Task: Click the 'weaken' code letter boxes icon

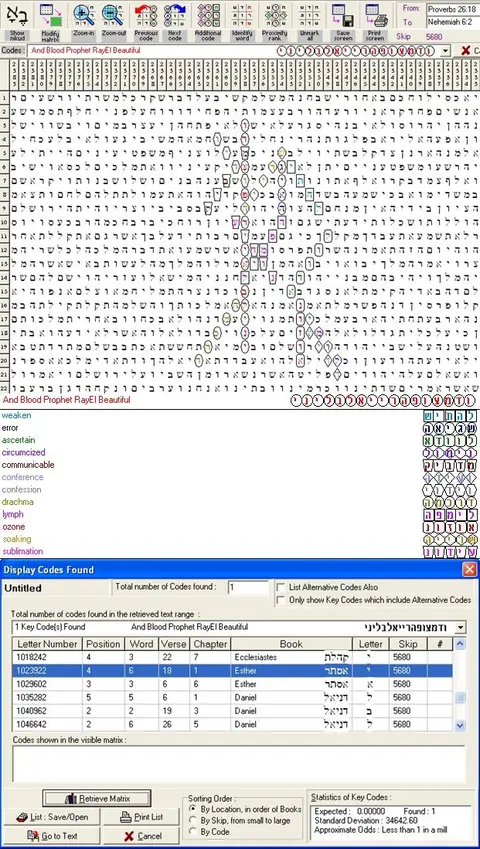Action: (x=450, y=416)
